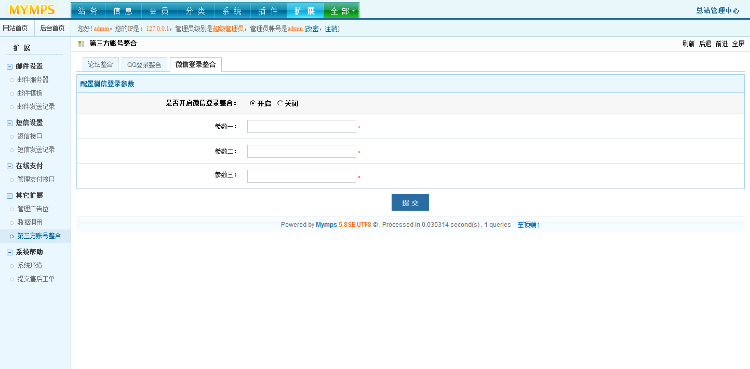Image resolution: width=750 pixels, height=369 pixels.
Task: Switch to QQ登录整合 tab
Action: click(x=144, y=65)
